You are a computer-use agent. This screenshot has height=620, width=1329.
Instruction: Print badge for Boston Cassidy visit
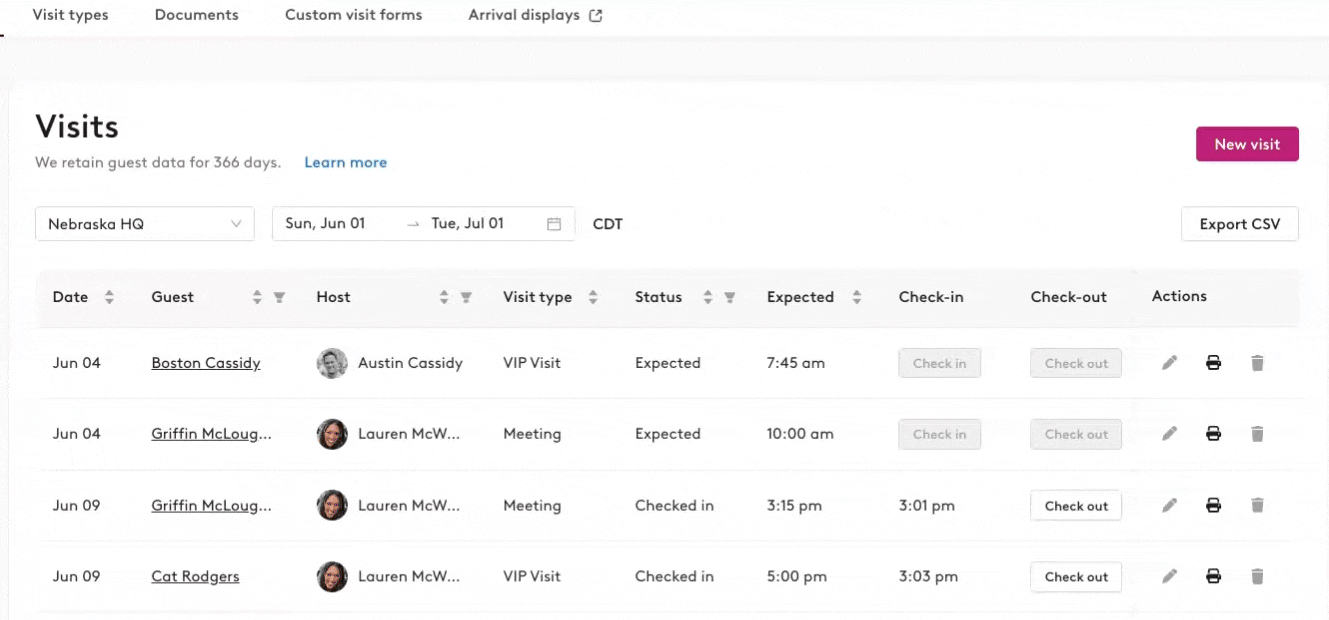(1213, 363)
